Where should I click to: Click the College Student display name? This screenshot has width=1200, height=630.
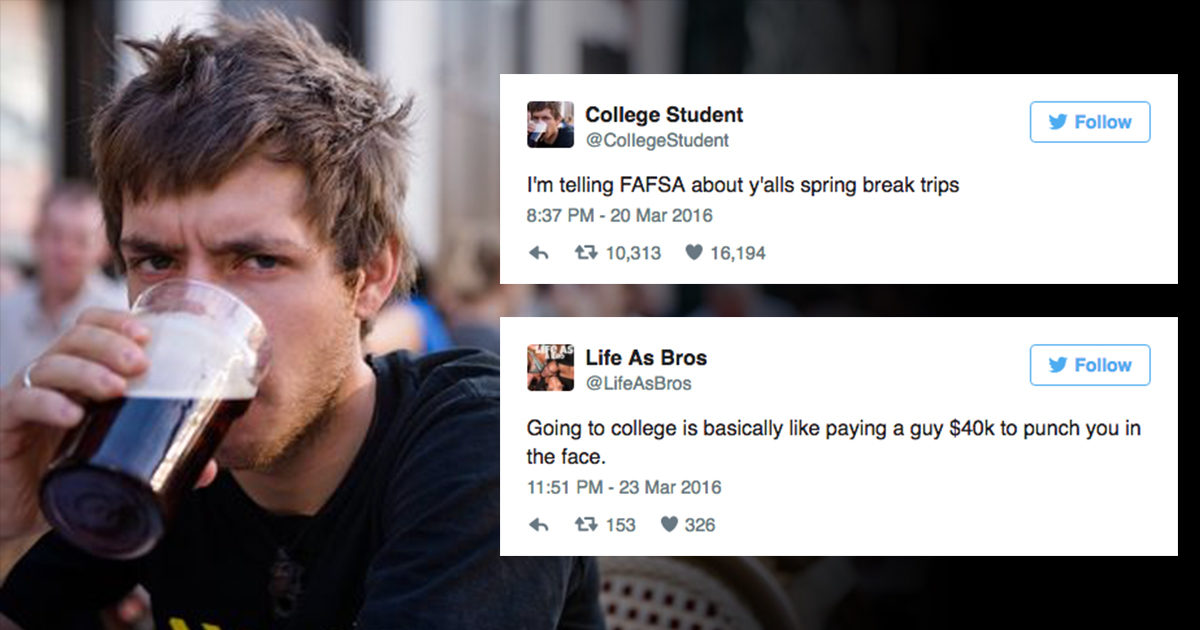(664, 115)
